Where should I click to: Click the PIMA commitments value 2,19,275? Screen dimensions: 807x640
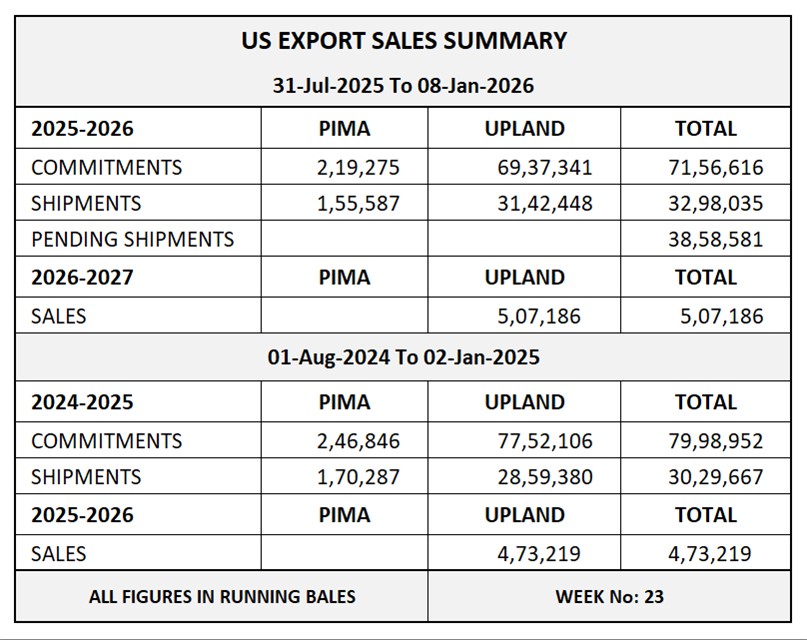(x=357, y=166)
